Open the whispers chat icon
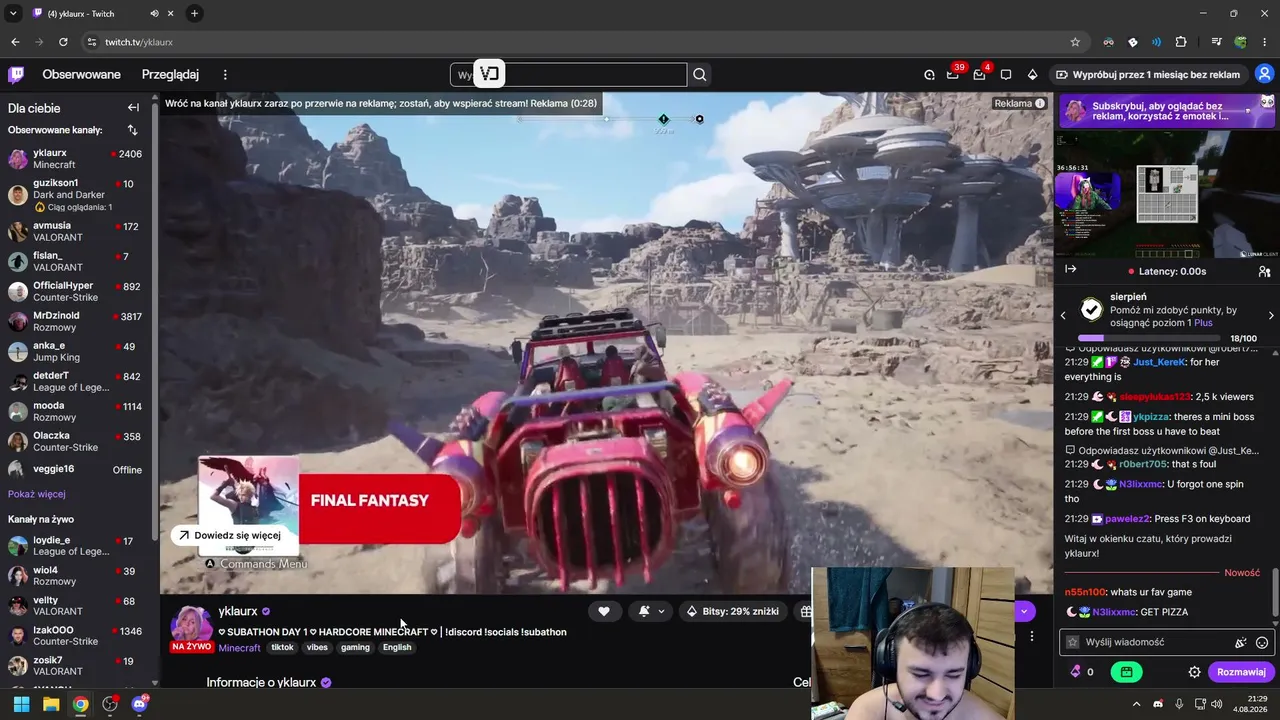This screenshot has width=1280, height=720. pos(1006,74)
